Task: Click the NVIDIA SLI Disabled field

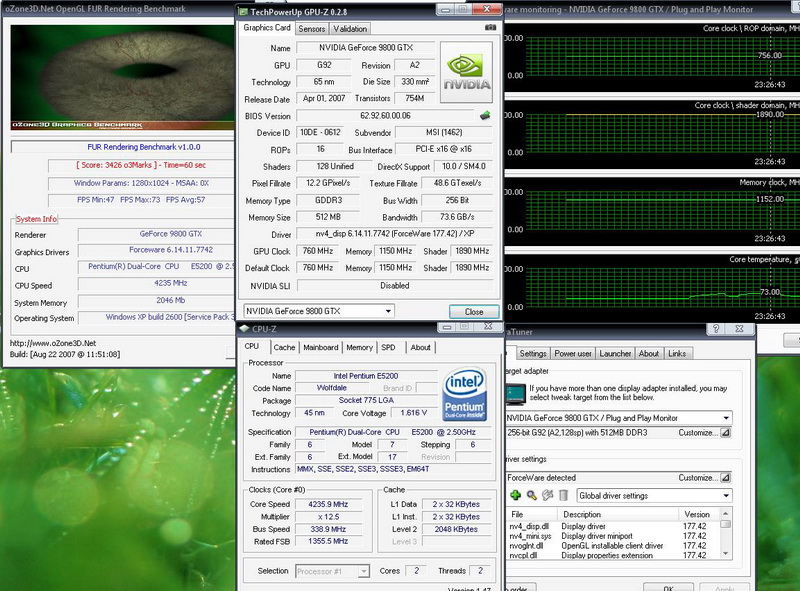Action: click(394, 286)
